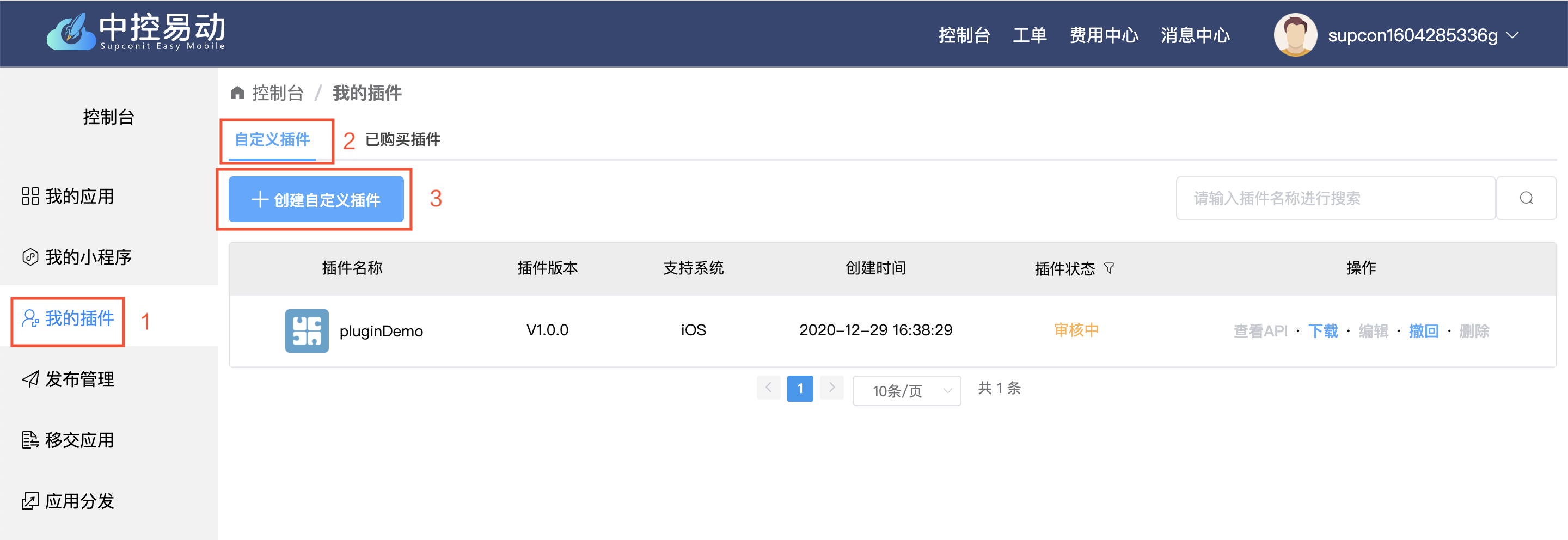
Task: Click the Supconit Easy Mobile logo
Action: point(136,31)
